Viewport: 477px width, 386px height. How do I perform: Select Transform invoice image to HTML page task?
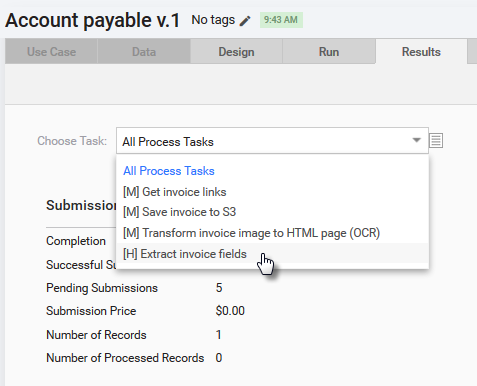tap(272, 233)
